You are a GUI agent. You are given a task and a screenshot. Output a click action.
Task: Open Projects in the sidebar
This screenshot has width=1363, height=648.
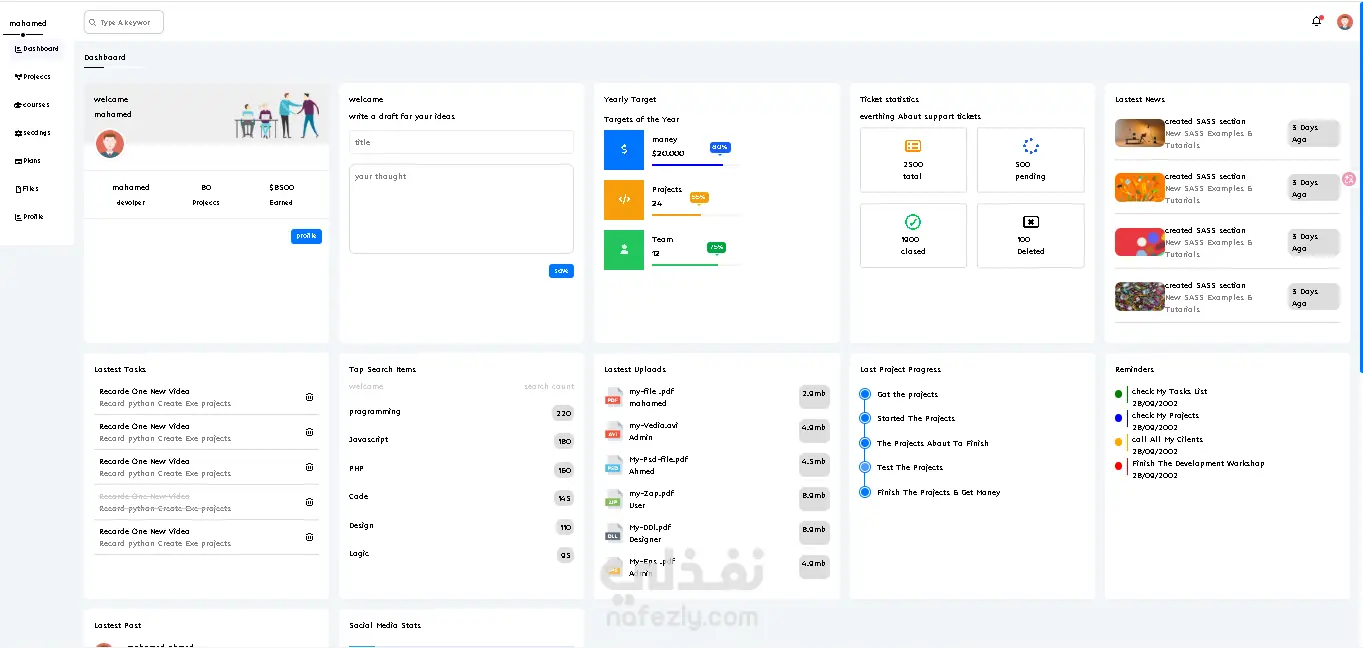point(32,76)
